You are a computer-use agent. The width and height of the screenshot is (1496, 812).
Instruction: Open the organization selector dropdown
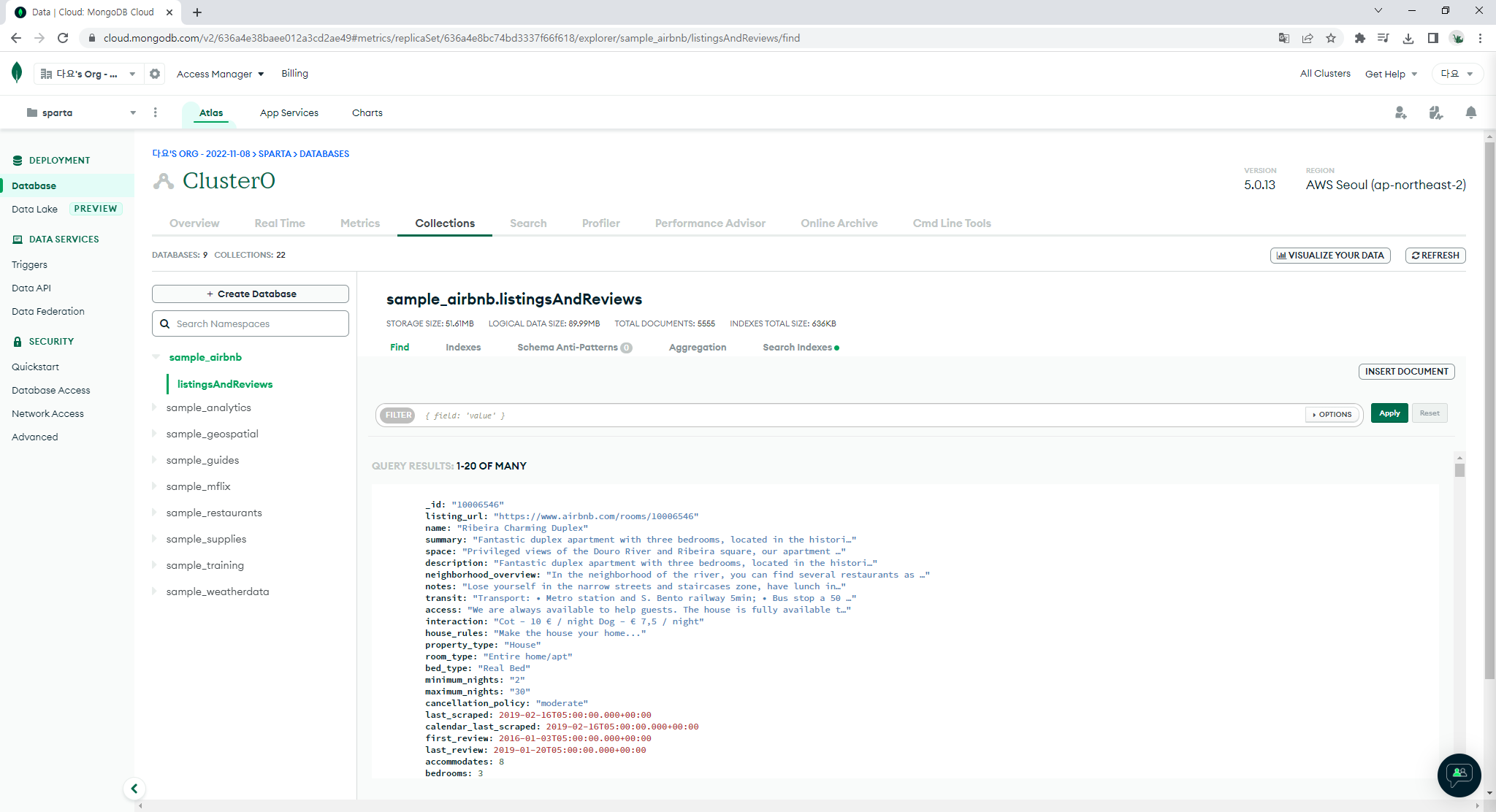tap(88, 74)
